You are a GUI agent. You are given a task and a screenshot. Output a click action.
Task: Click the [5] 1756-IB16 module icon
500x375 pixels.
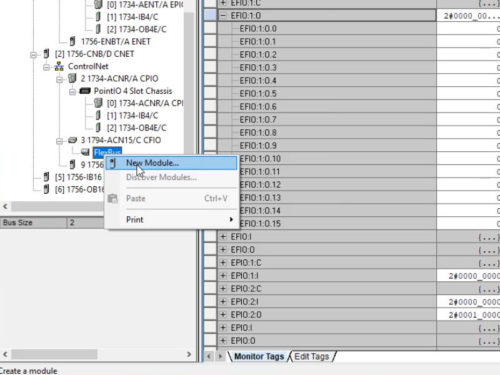pyautogui.click(x=46, y=177)
